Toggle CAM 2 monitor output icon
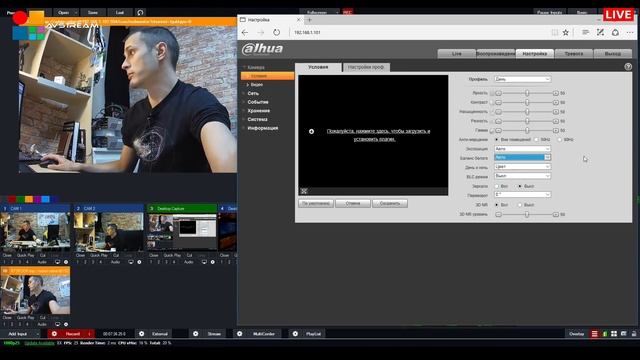640x360 pixels. (131, 262)
